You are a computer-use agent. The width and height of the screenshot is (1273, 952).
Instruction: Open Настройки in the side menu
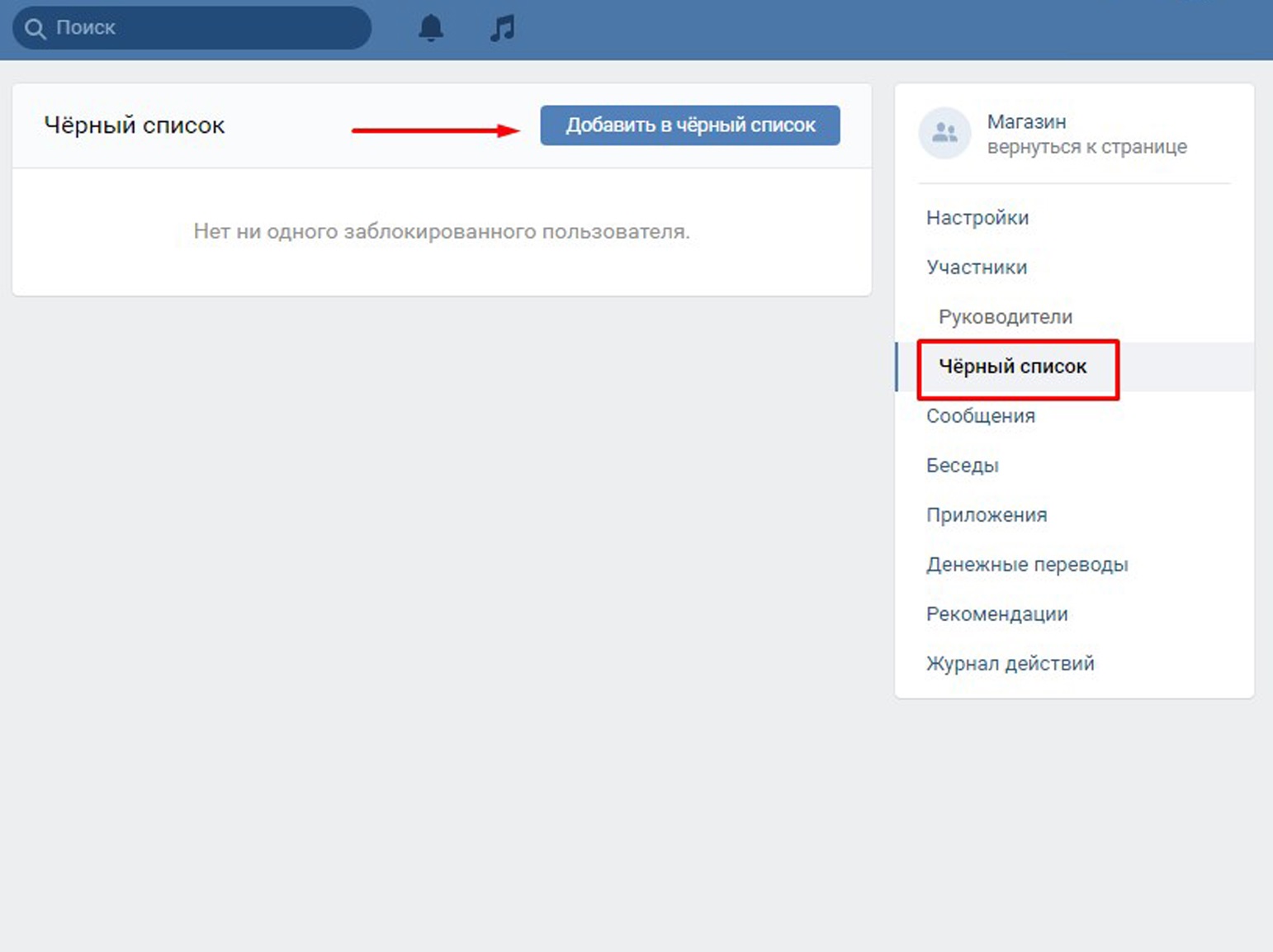pos(977,218)
